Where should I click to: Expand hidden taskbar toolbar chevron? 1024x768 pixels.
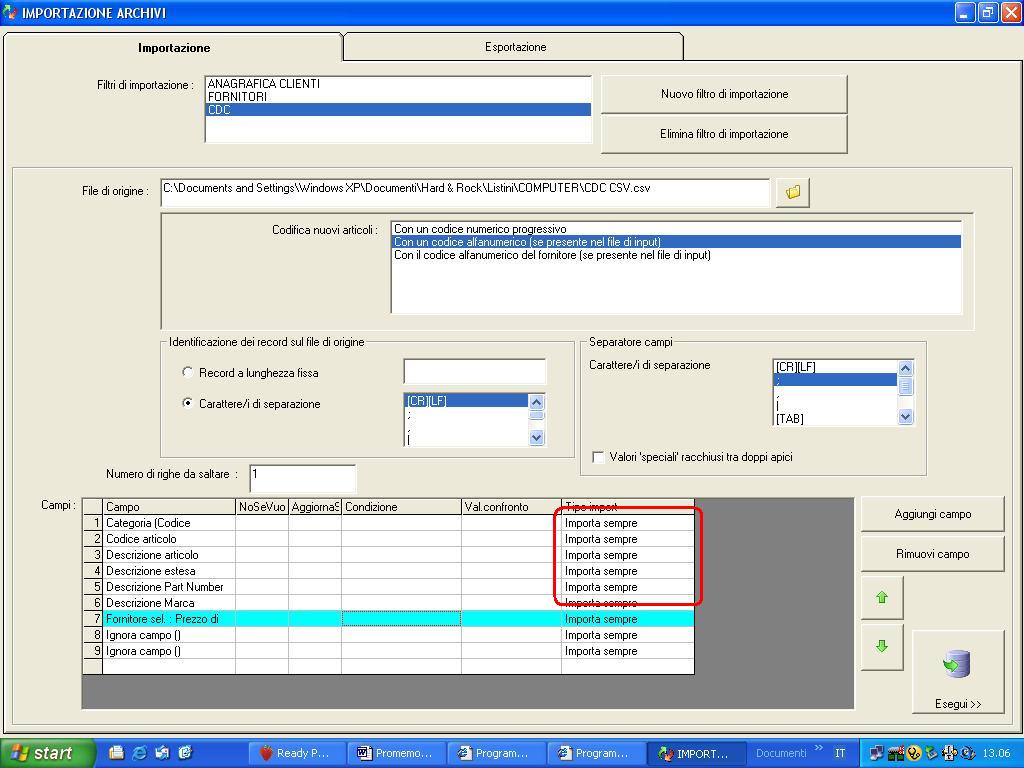(x=819, y=748)
